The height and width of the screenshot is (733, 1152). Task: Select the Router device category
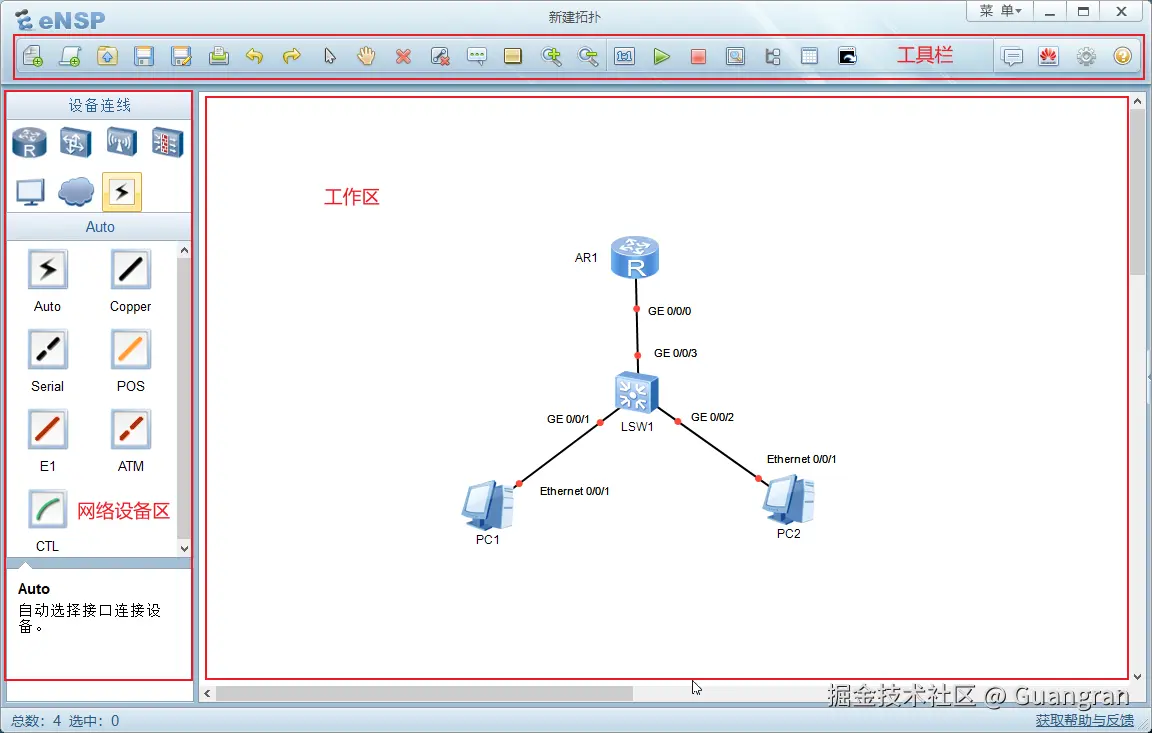coord(29,142)
